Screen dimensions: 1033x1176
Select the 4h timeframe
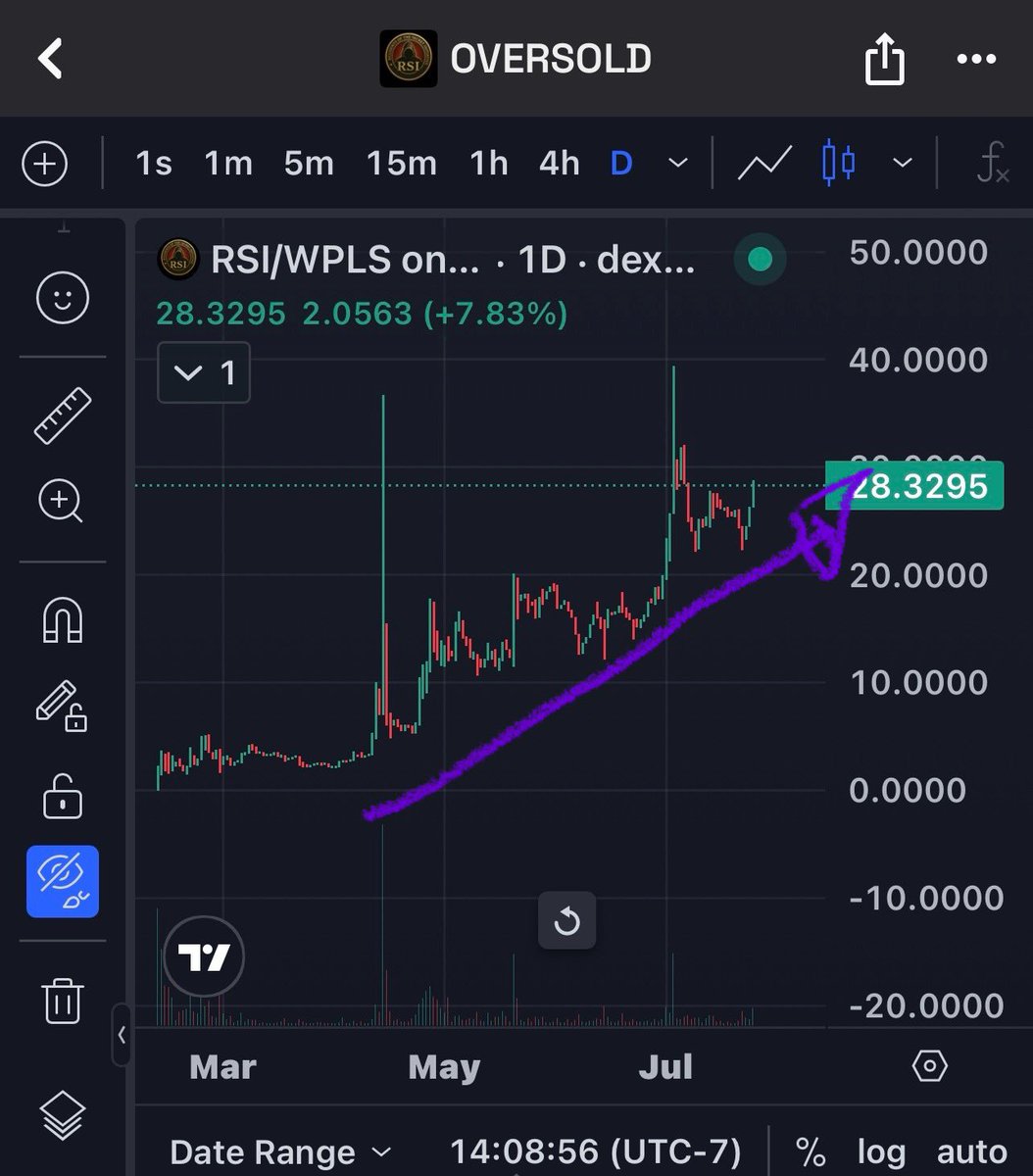(x=560, y=164)
